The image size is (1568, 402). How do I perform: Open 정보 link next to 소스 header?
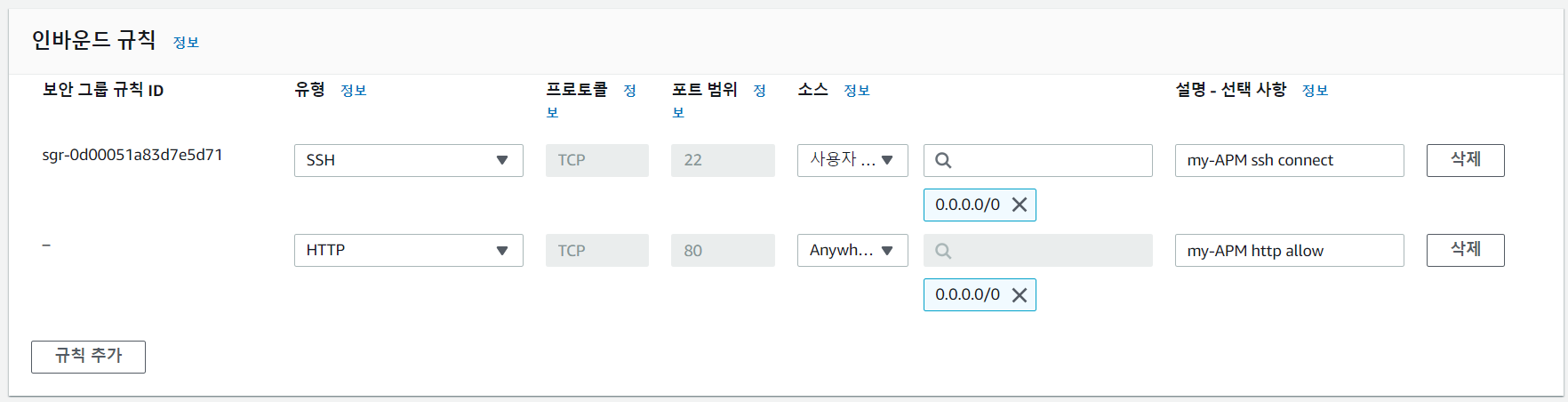[x=857, y=91]
